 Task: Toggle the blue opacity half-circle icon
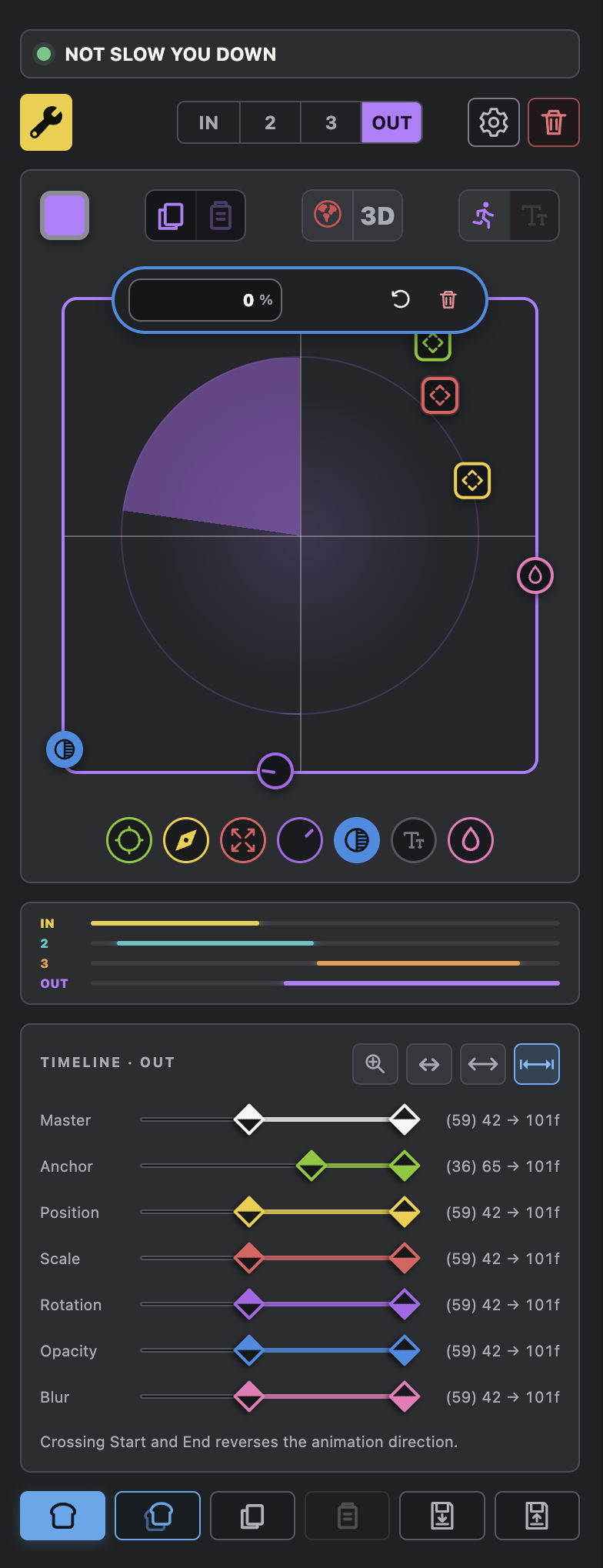pyautogui.click(x=357, y=840)
